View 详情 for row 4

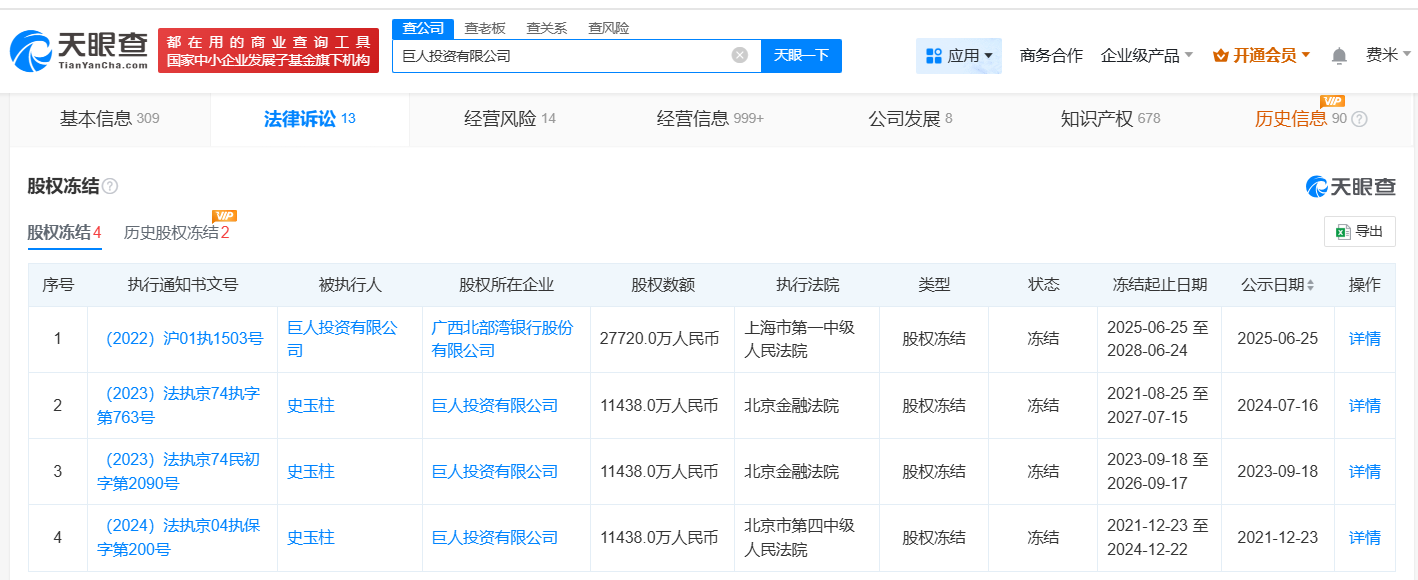1365,537
